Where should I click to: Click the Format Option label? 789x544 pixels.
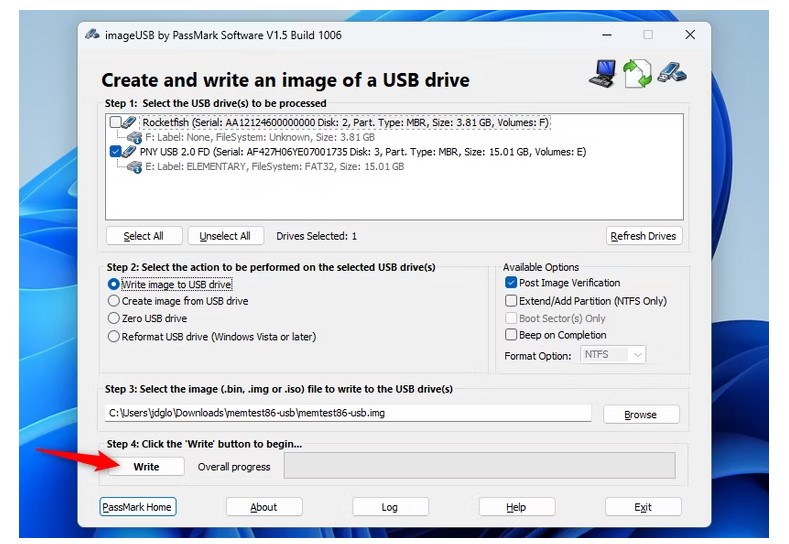point(538,356)
